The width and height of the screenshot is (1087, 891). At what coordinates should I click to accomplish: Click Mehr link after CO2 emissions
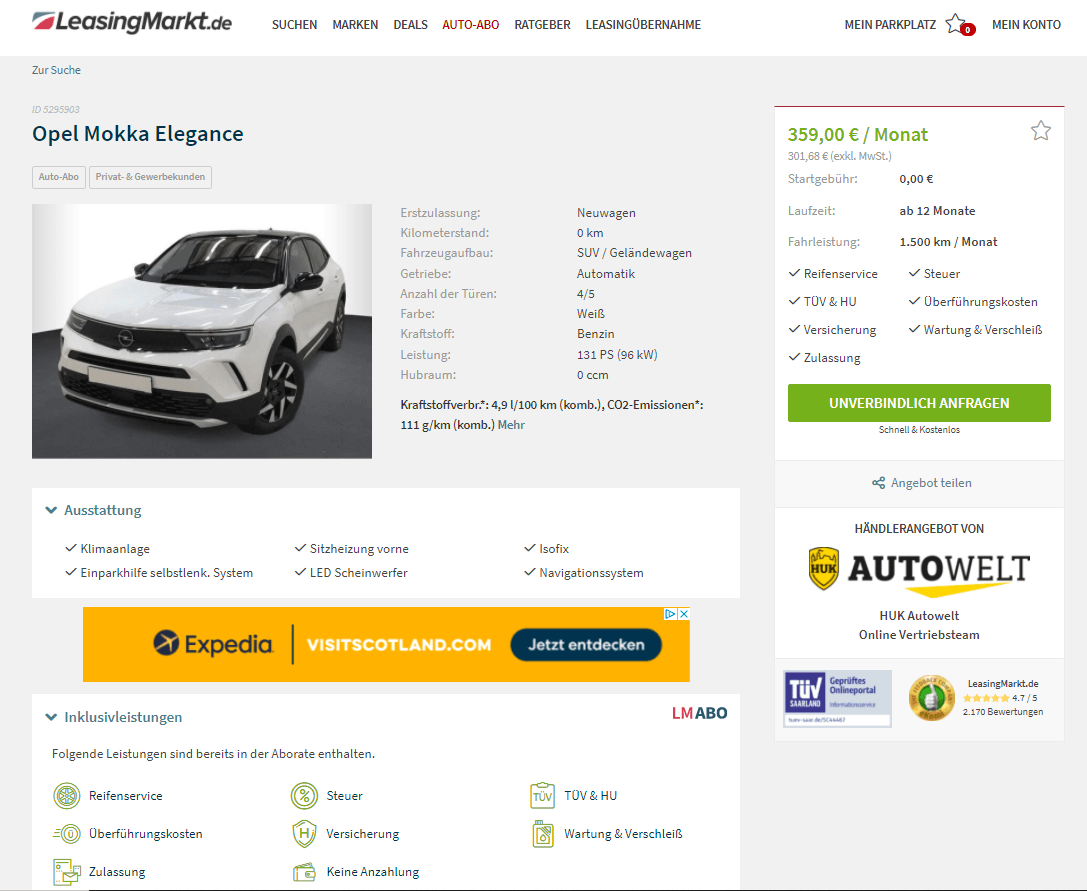coord(511,425)
